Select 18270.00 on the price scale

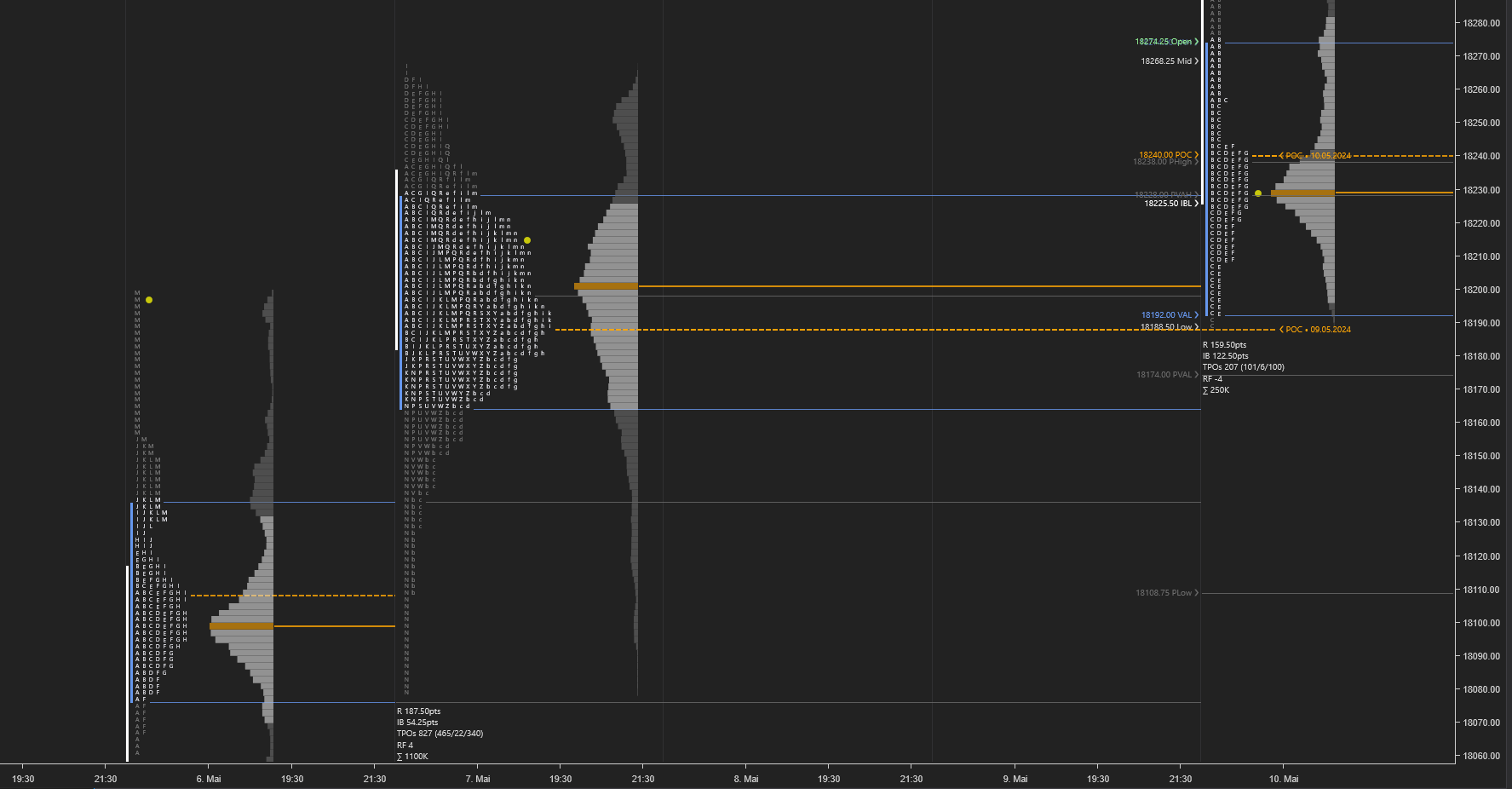tap(1481, 56)
